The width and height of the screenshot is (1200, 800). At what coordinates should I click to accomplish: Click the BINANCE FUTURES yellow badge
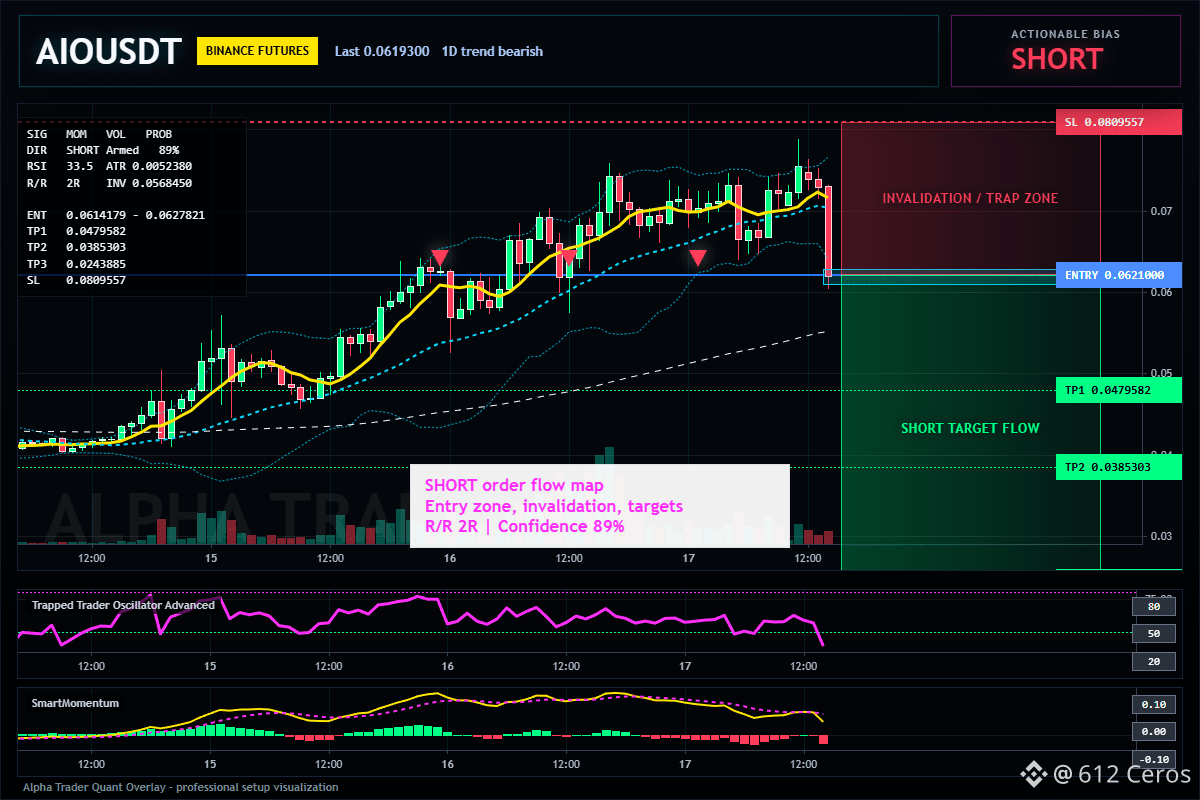pos(258,51)
